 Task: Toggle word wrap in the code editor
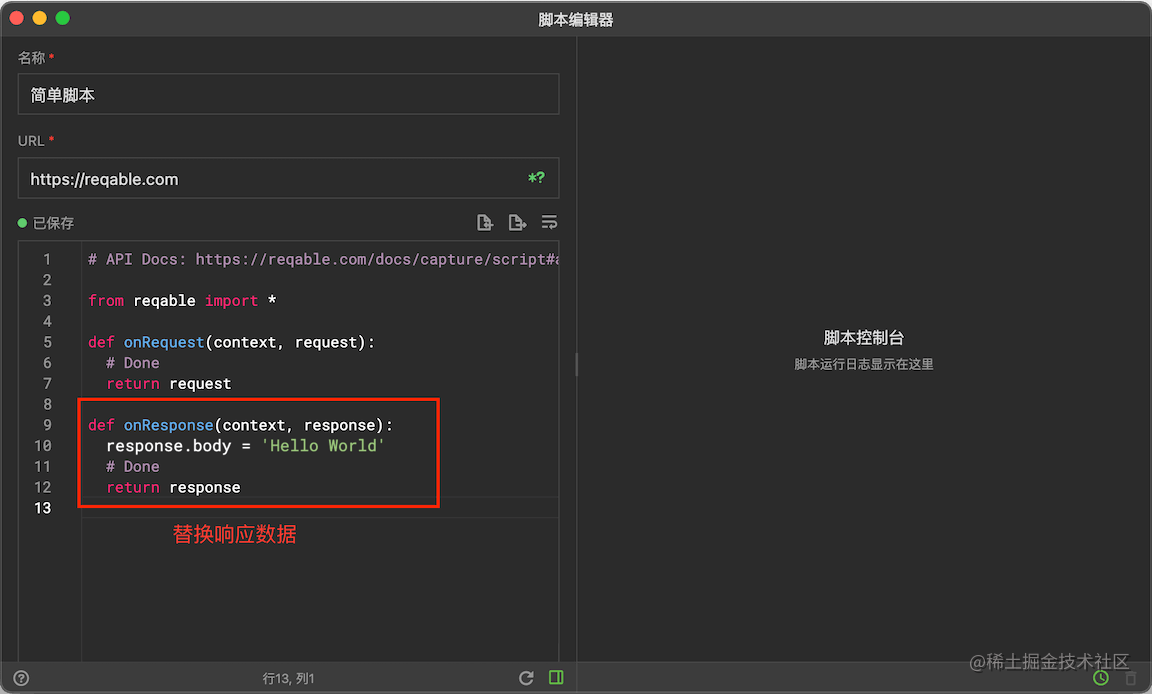(549, 222)
